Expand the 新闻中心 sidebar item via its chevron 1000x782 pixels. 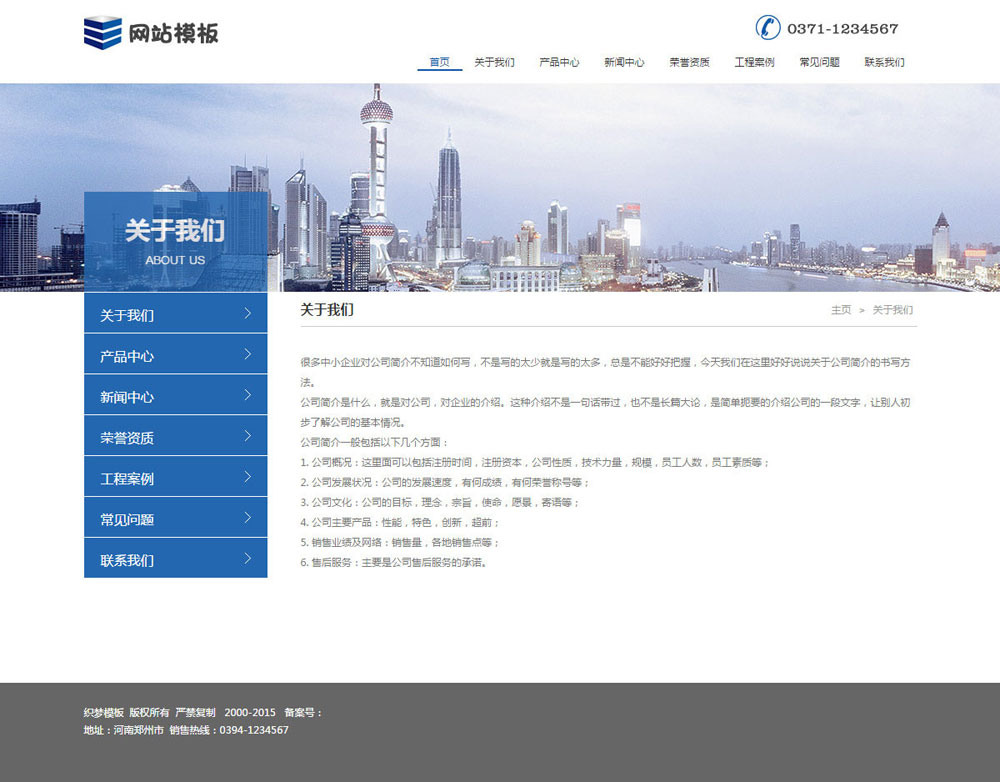click(x=248, y=395)
